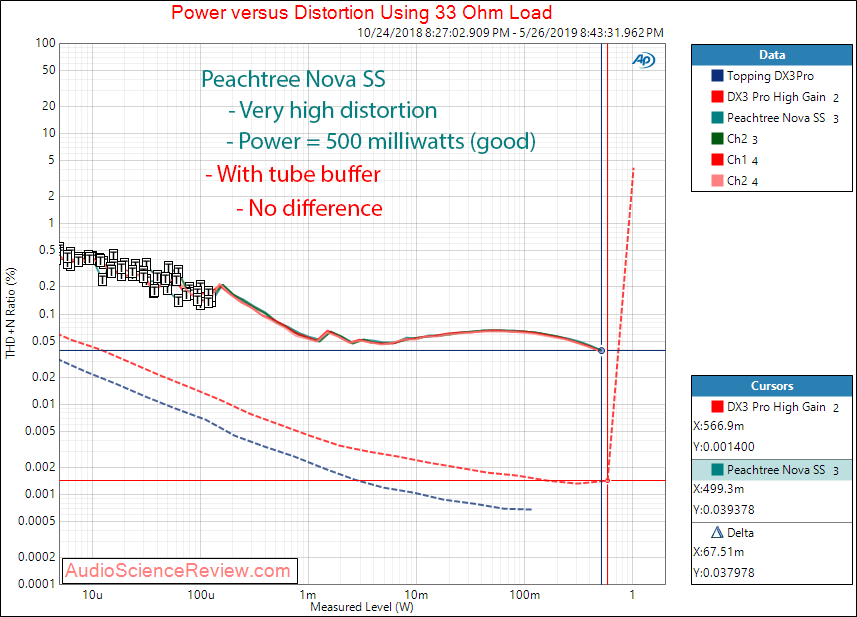Click delta value Y:0.037978

(x=724, y=572)
